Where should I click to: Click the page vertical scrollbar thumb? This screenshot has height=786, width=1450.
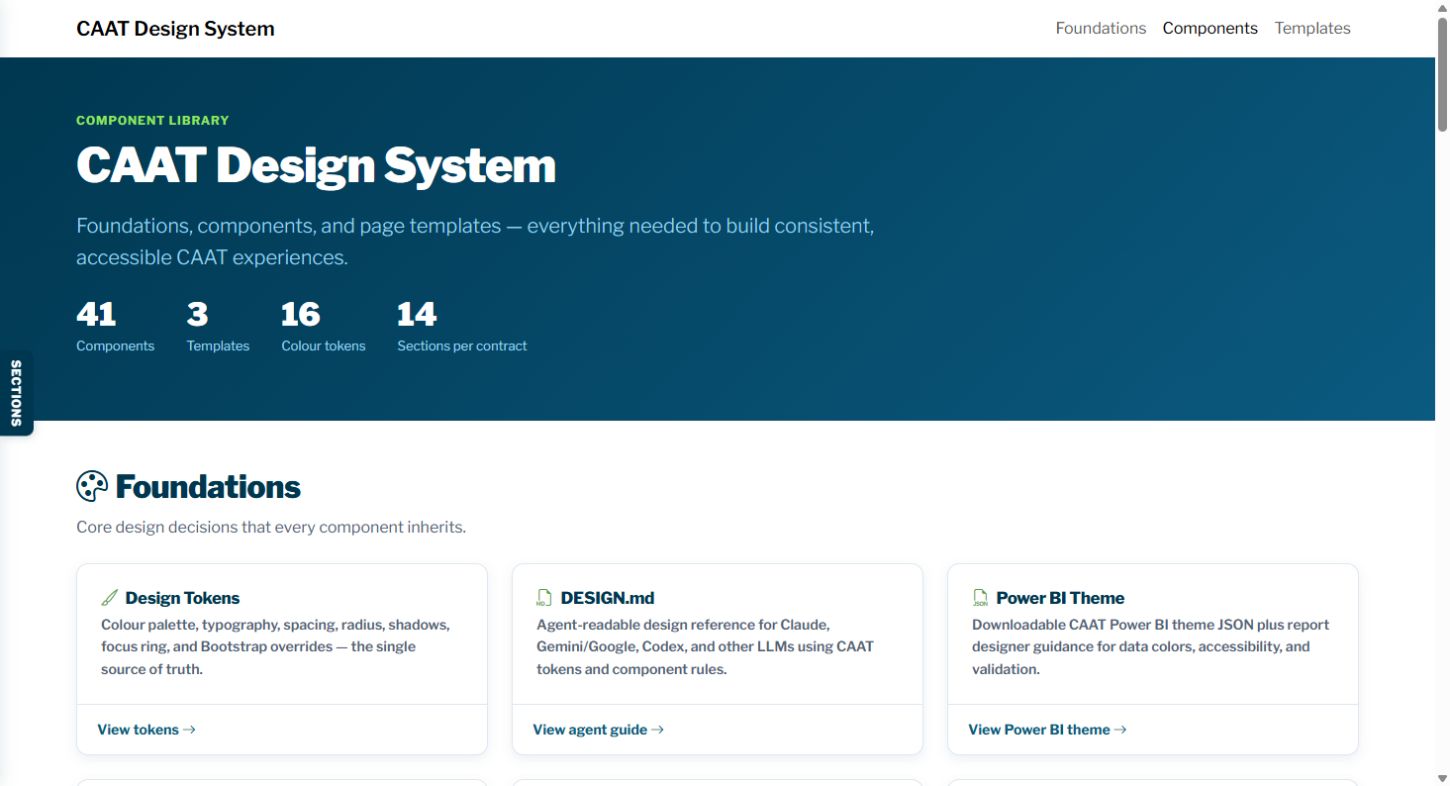pos(1442,74)
